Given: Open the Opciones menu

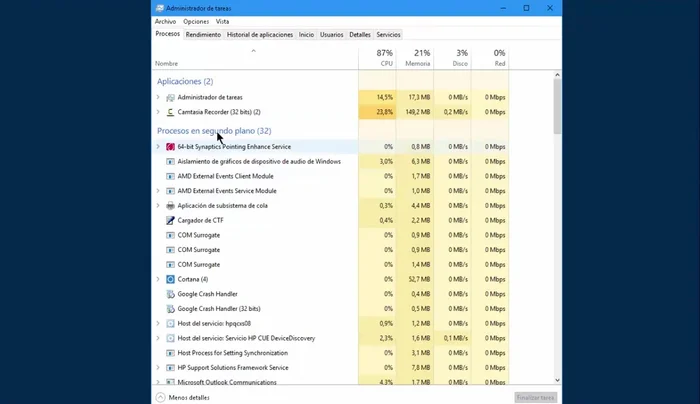Looking at the screenshot, I should point(196,21).
